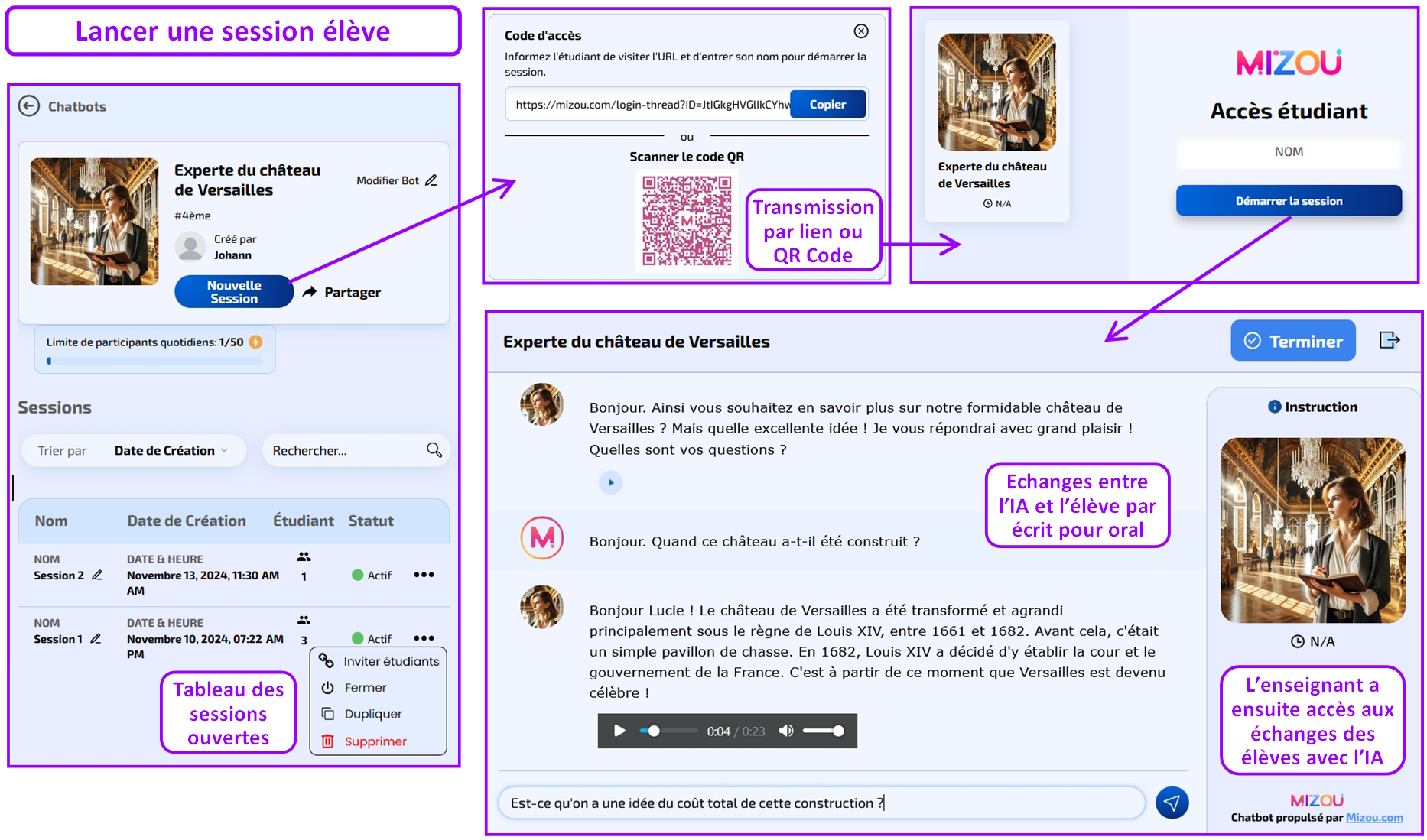Copy the access link with the Copier button
This screenshot has width=1427, height=840.
coord(828,103)
